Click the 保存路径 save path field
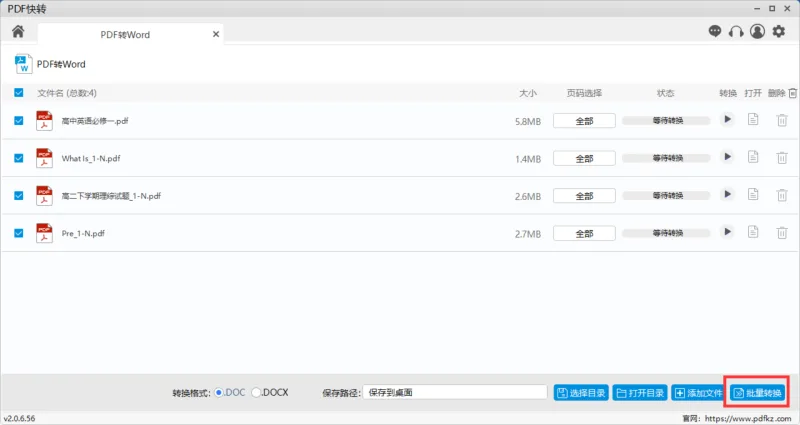 (x=455, y=392)
